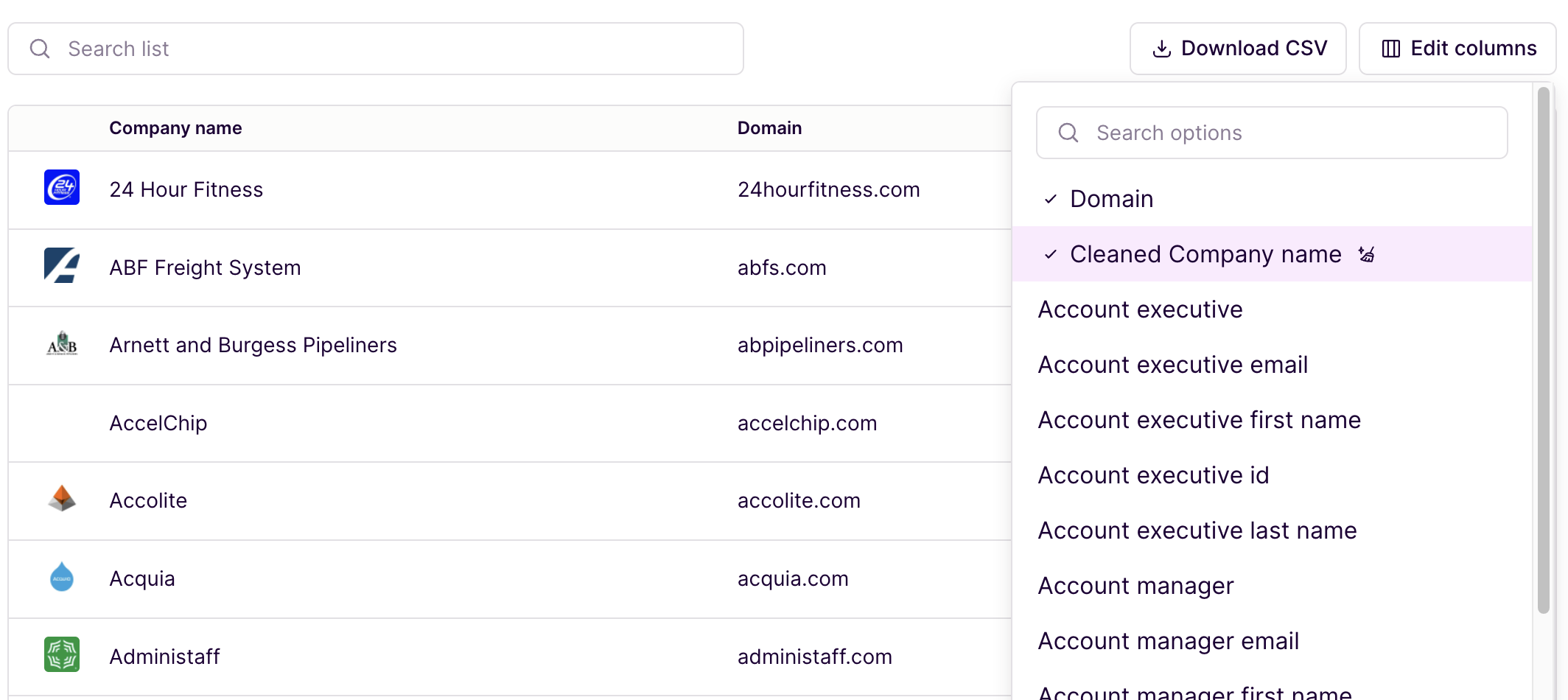Click the Acquia droplet logo
The image size is (1568, 700).
tap(62, 577)
